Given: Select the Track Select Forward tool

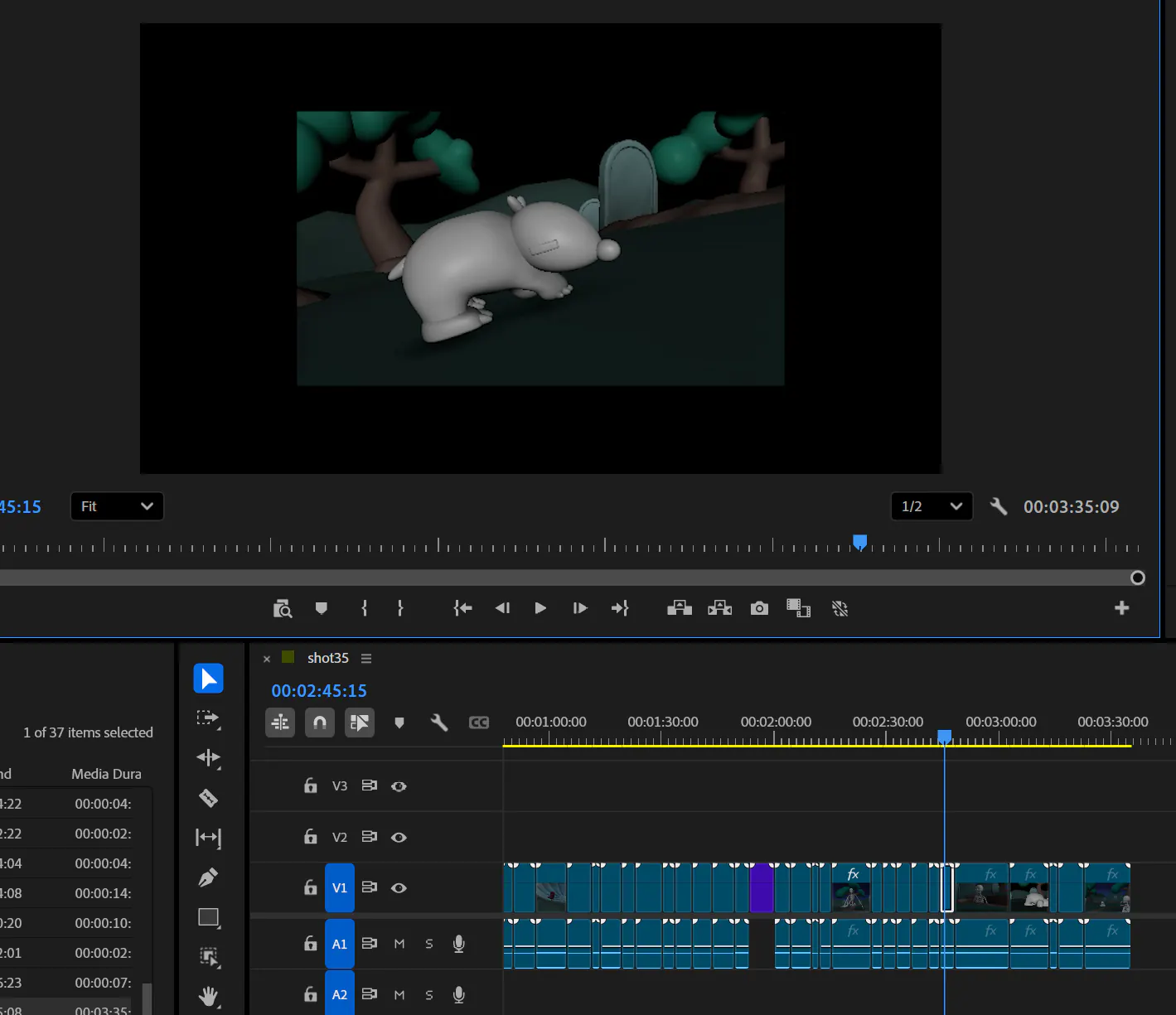Looking at the screenshot, I should tap(208, 718).
